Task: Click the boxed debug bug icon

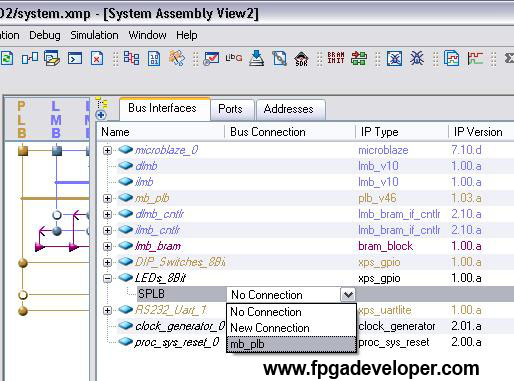Action: pos(394,59)
